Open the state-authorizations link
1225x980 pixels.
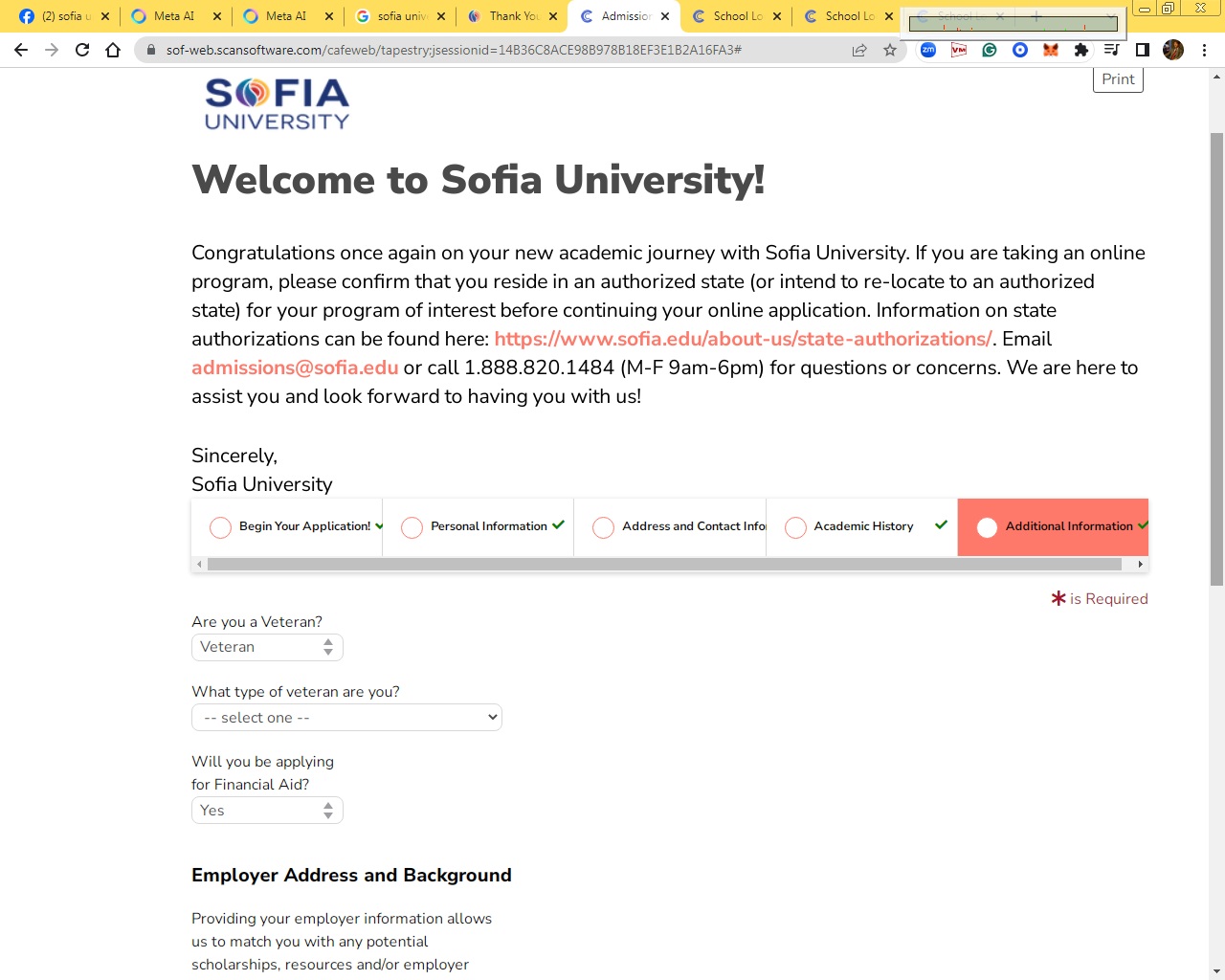[743, 339]
